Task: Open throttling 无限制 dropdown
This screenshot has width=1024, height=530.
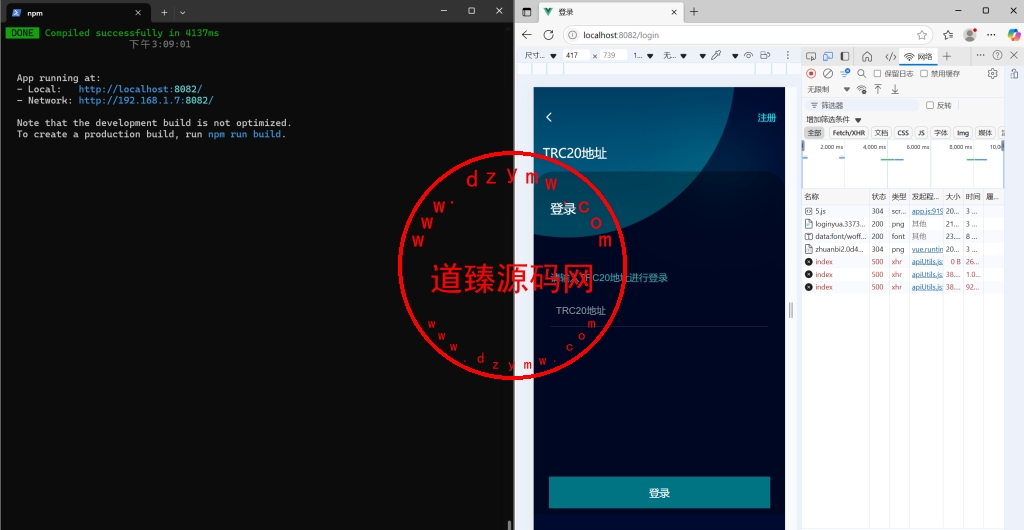Action: (x=828, y=89)
